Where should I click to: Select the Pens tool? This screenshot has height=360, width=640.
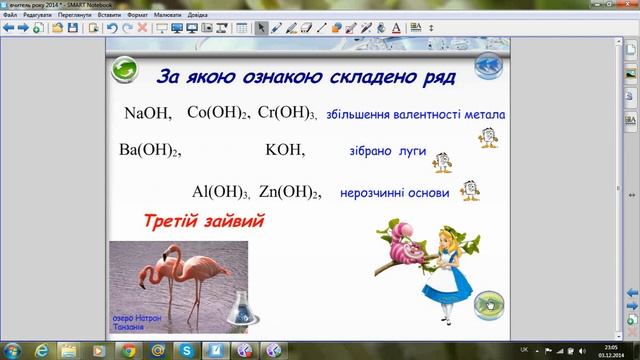pyautogui.click(x=276, y=28)
